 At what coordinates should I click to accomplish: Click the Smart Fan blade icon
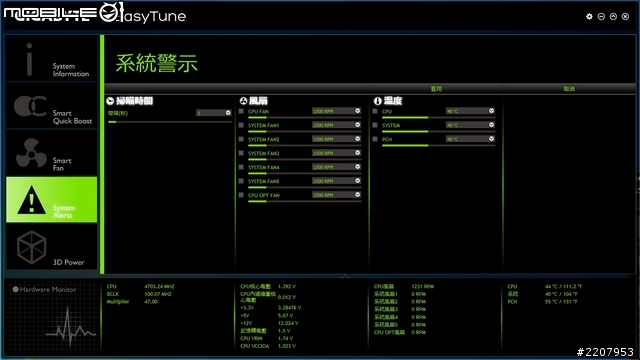click(31, 153)
